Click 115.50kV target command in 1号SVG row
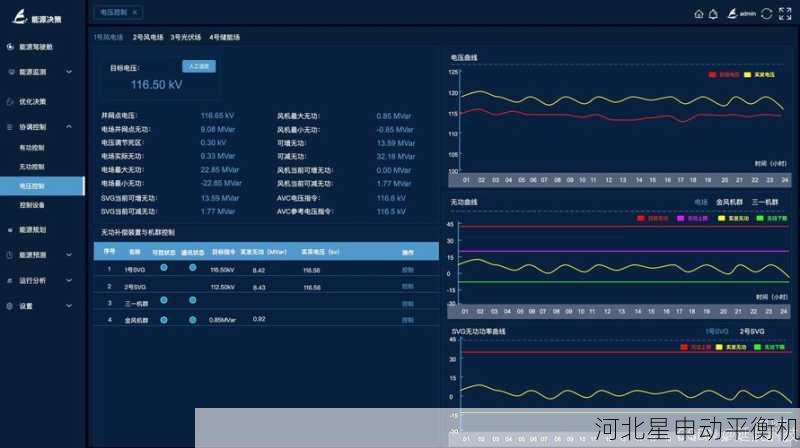The width and height of the screenshot is (800, 448). 222,270
